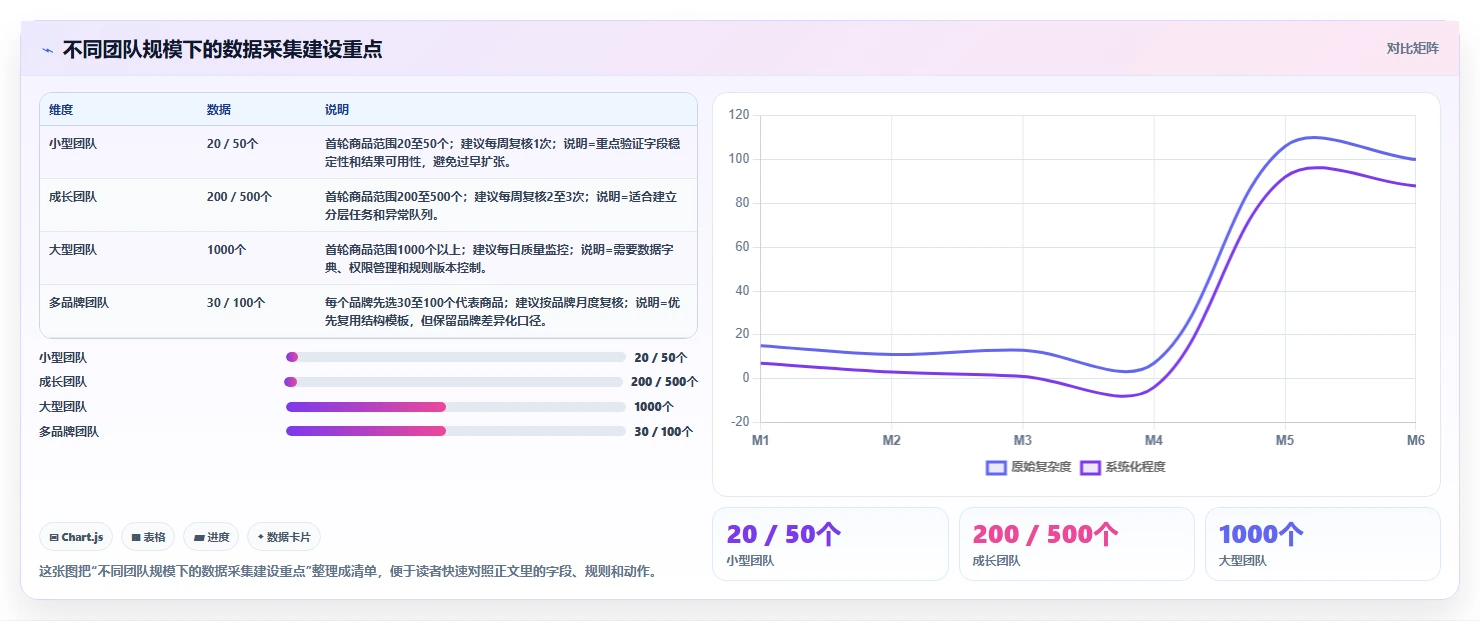Click the 成长团队 progress bar

(453, 382)
